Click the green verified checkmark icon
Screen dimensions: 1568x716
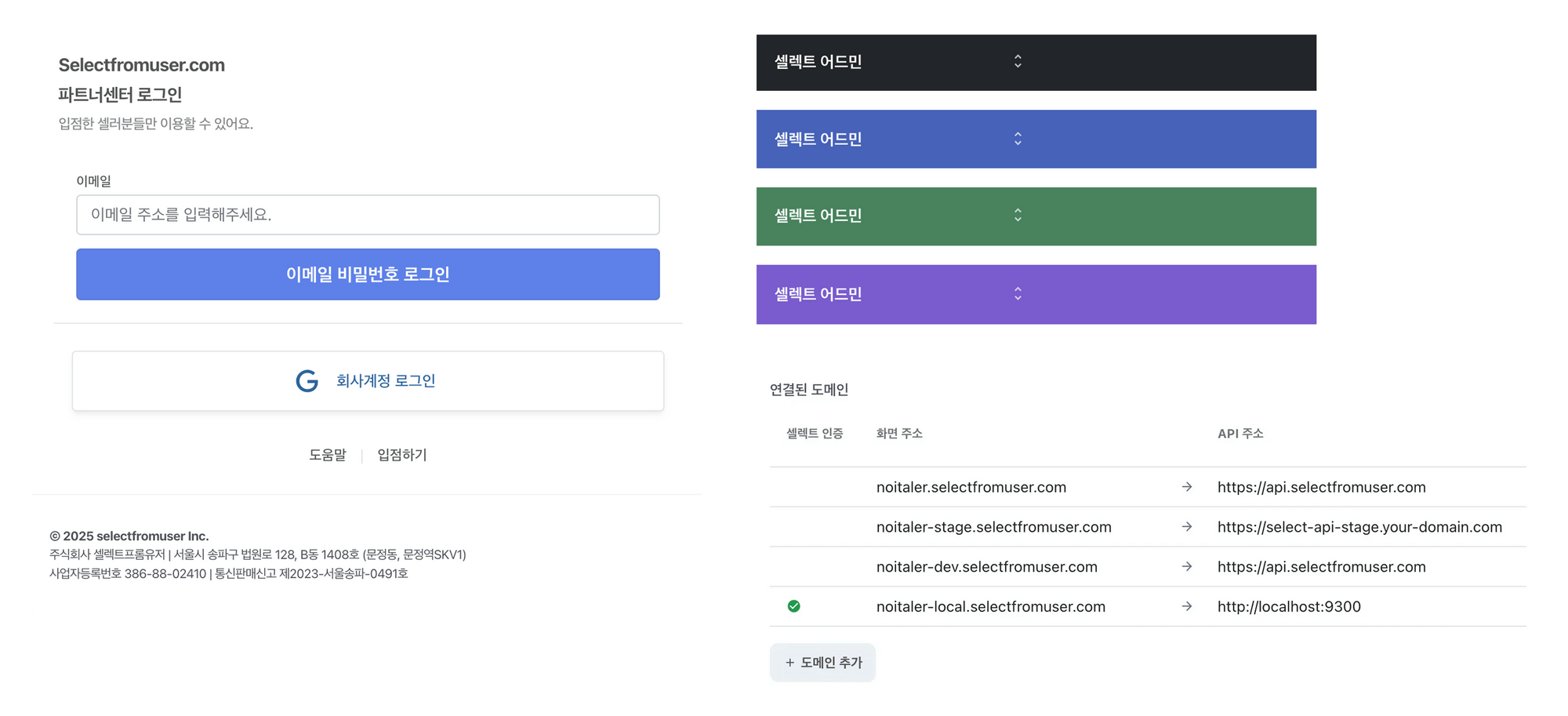click(x=793, y=606)
